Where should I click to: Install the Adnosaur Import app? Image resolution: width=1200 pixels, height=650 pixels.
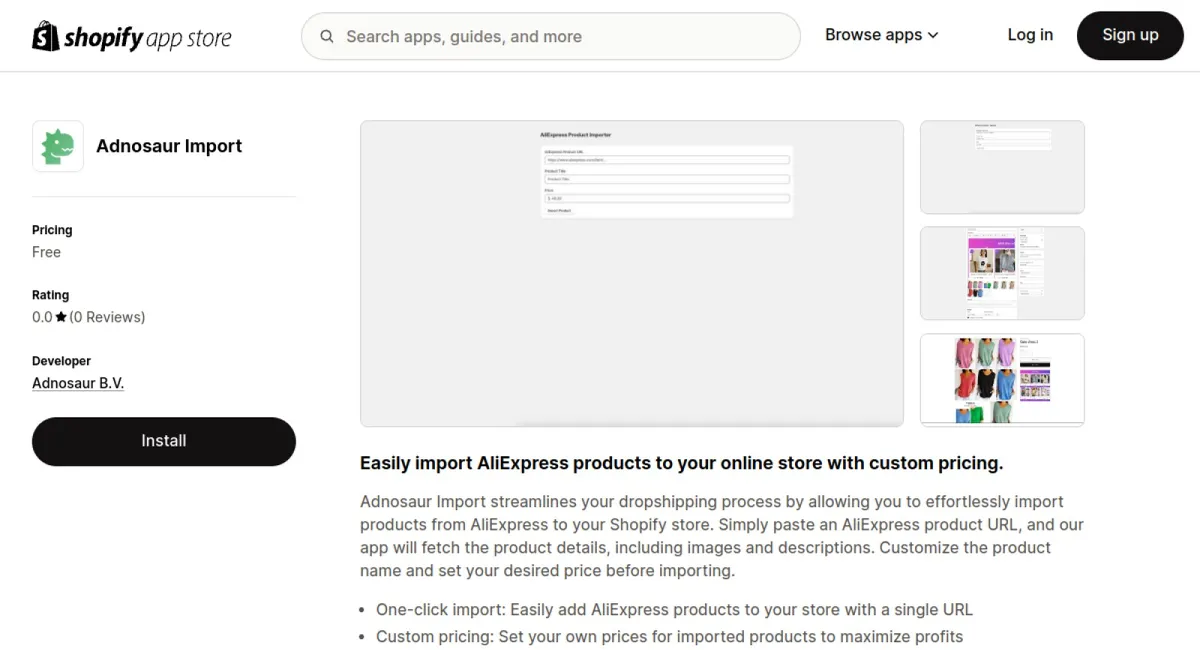click(164, 441)
